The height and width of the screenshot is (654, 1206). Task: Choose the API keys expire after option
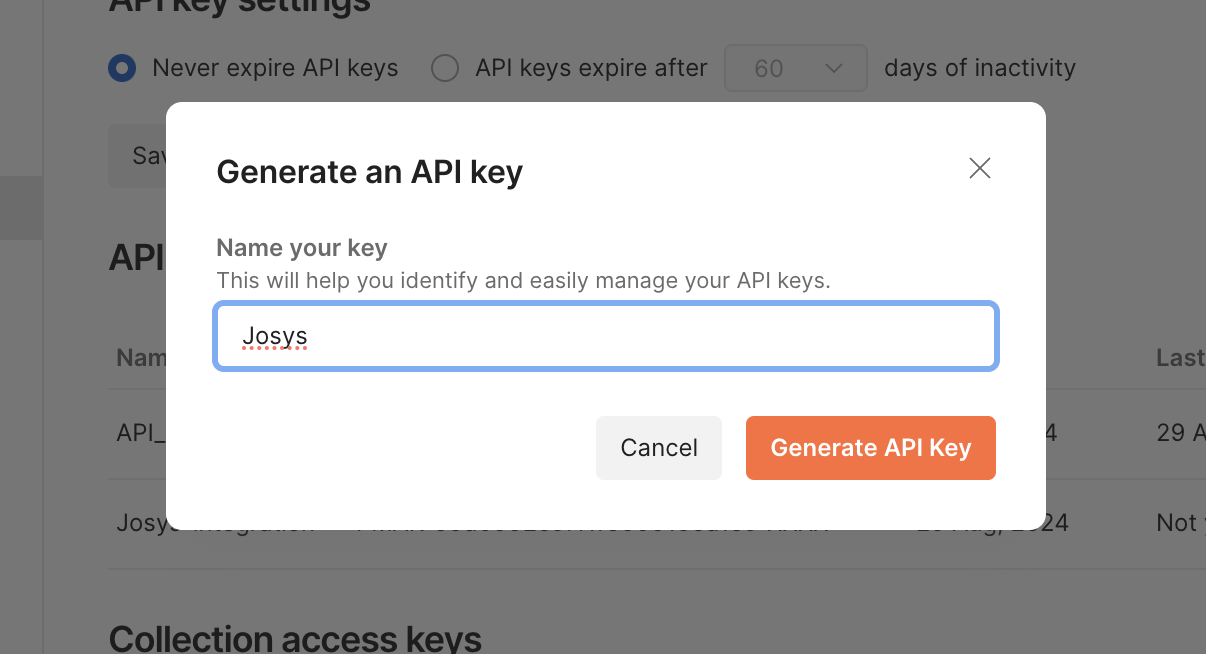pyautogui.click(x=445, y=68)
